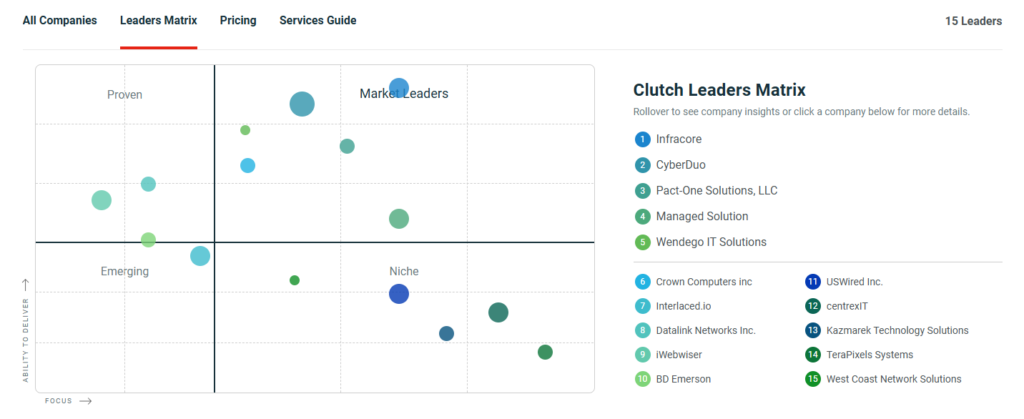1024x419 pixels.
Task: Click the number 12 centrexIT badge icon
Action: (813, 306)
